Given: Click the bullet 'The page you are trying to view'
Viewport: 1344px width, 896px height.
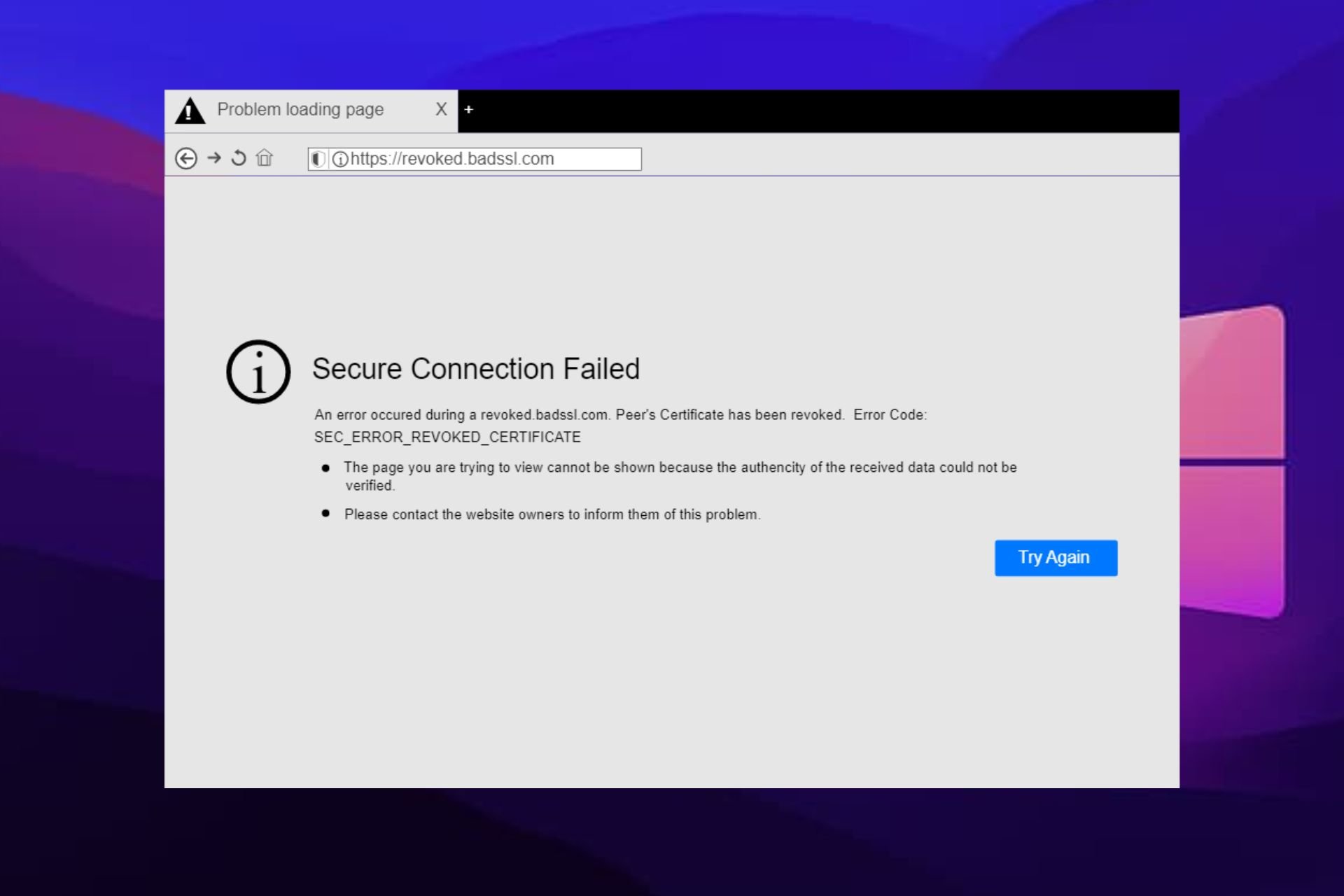Looking at the screenshot, I should coord(680,476).
